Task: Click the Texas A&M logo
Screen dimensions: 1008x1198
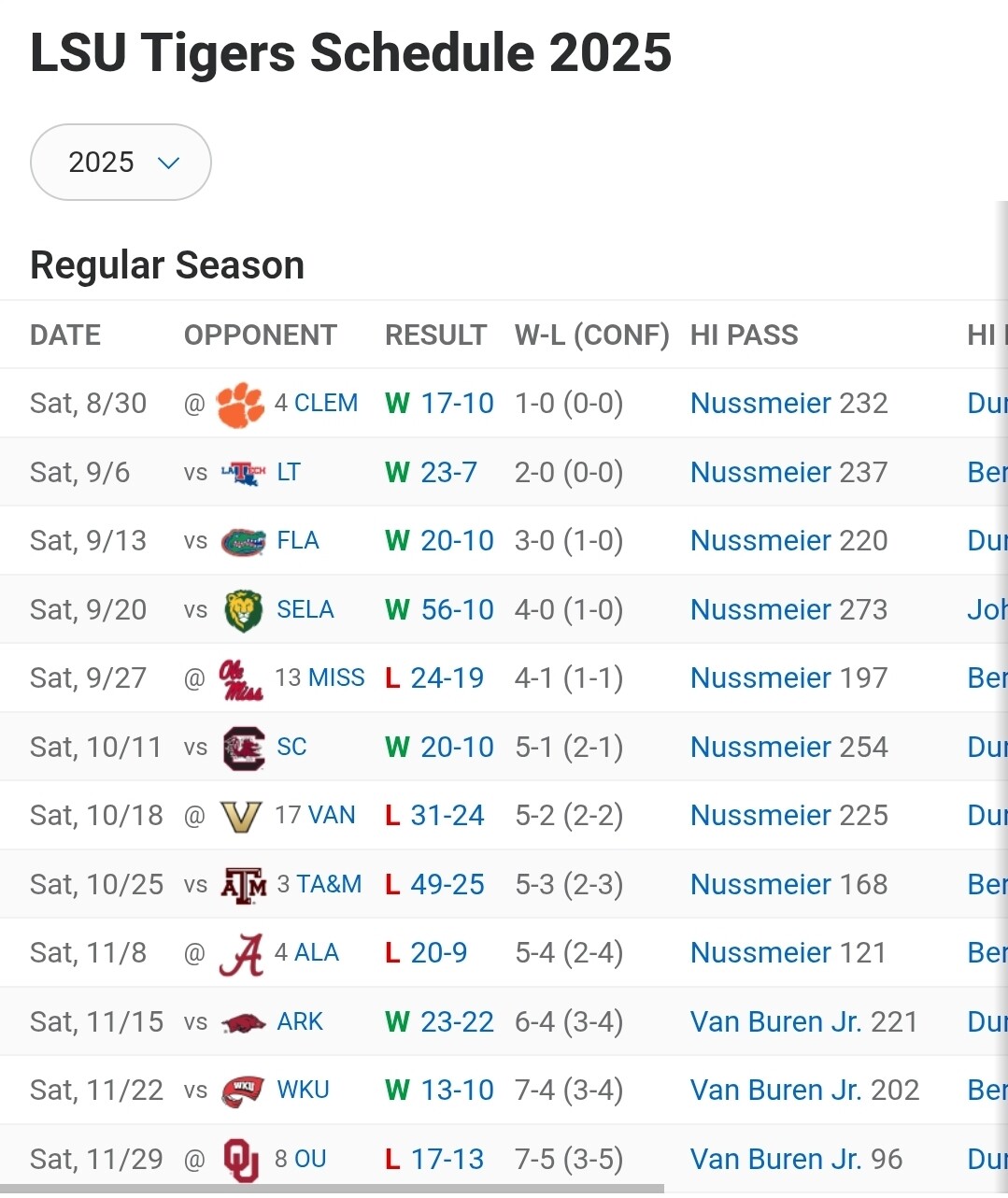Action: pyautogui.click(x=243, y=885)
